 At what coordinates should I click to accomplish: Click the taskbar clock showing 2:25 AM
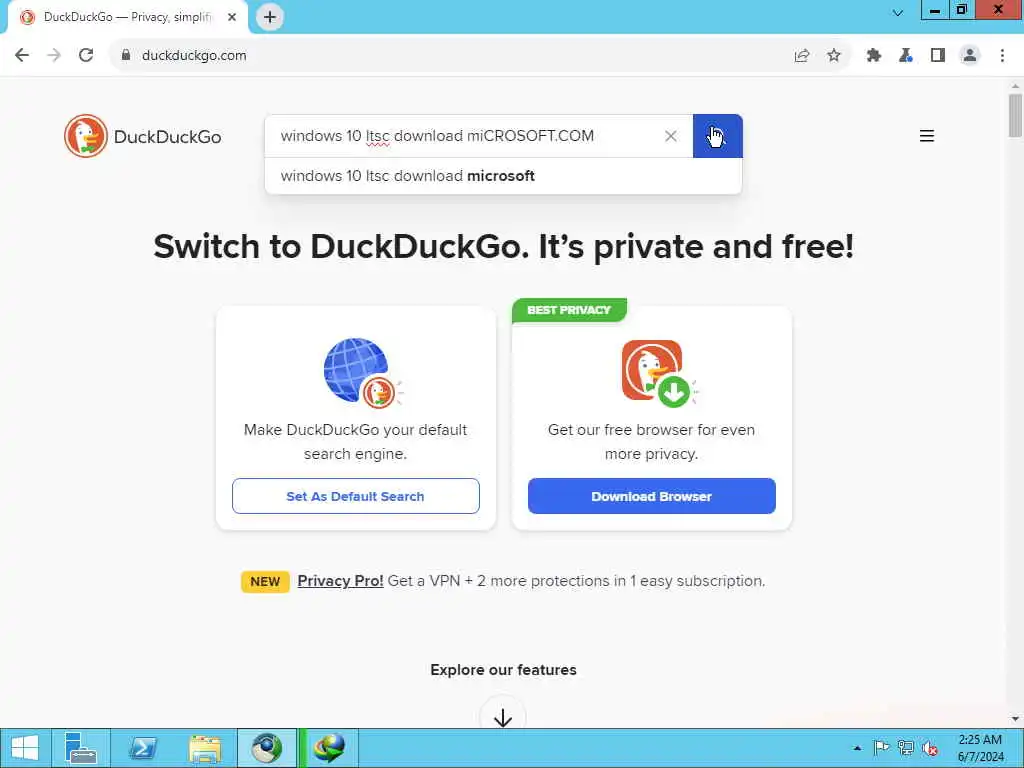pos(980,748)
